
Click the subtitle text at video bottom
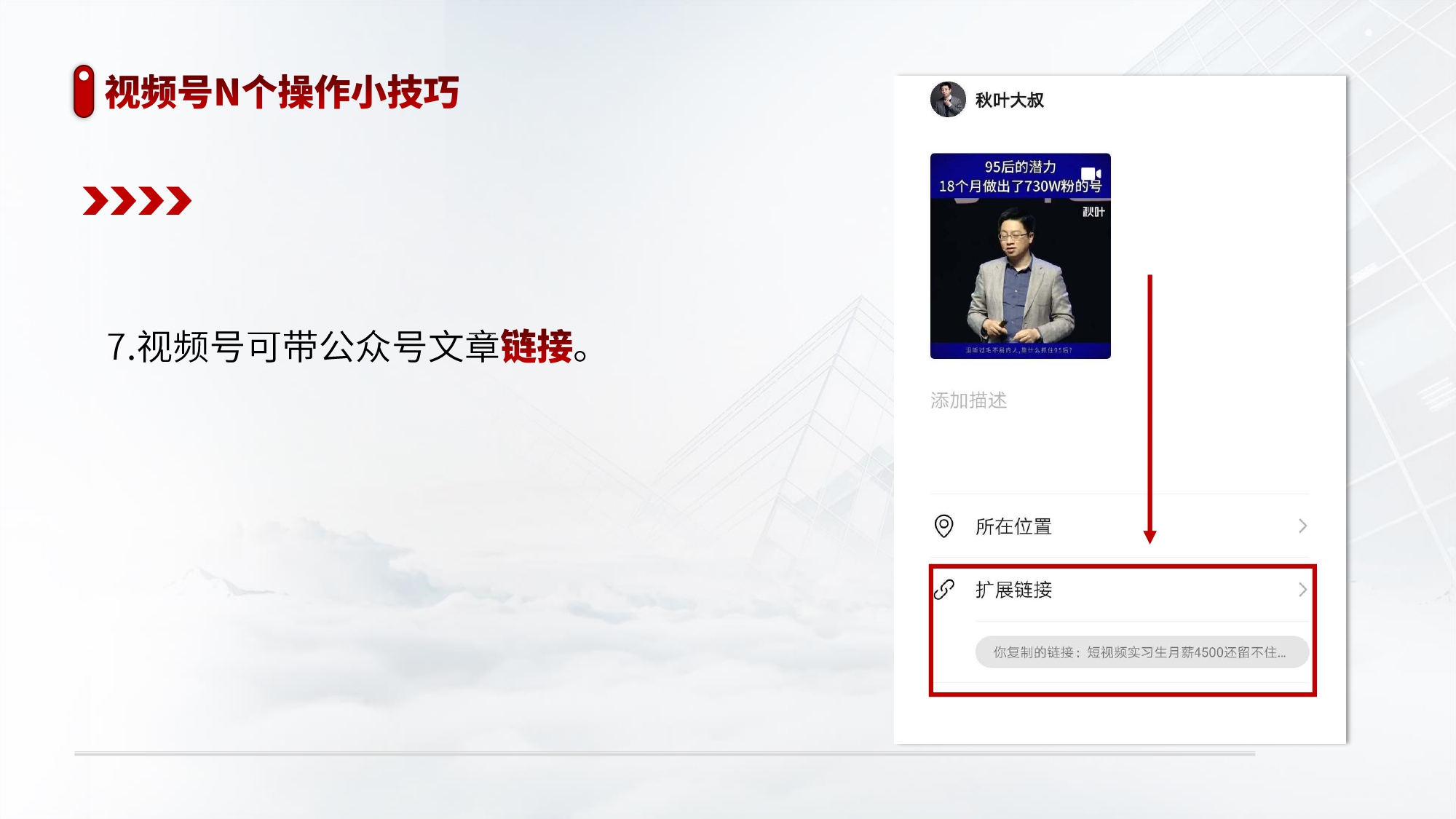click(x=1019, y=350)
